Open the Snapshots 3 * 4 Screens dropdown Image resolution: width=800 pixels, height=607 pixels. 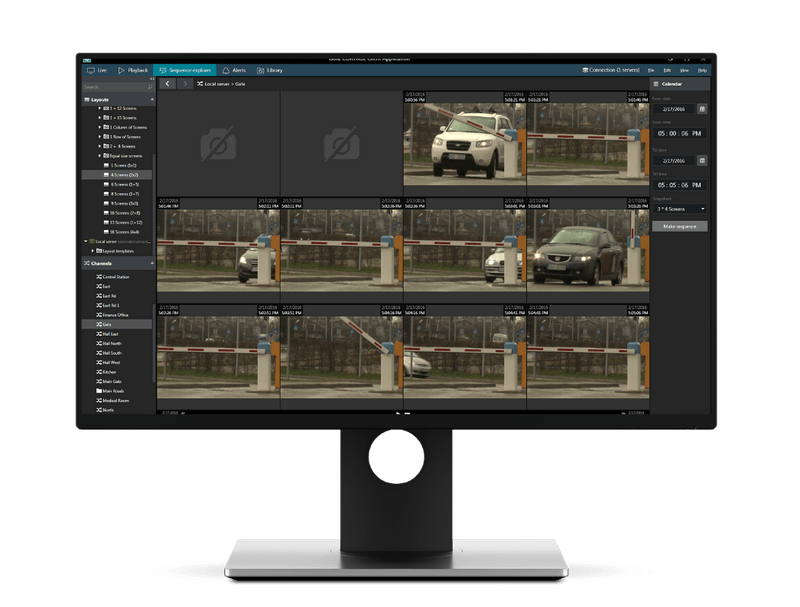(x=680, y=209)
